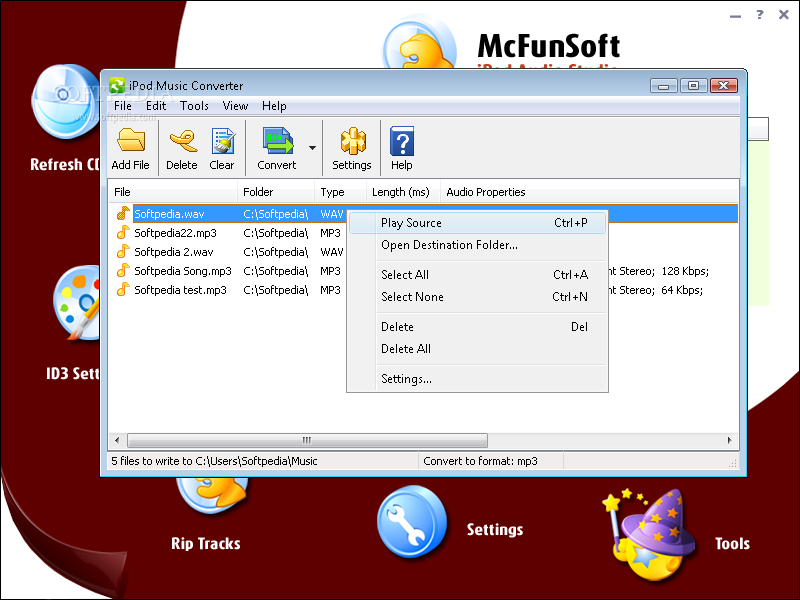Open the View menu
Image resolution: width=800 pixels, height=600 pixels.
pos(235,106)
